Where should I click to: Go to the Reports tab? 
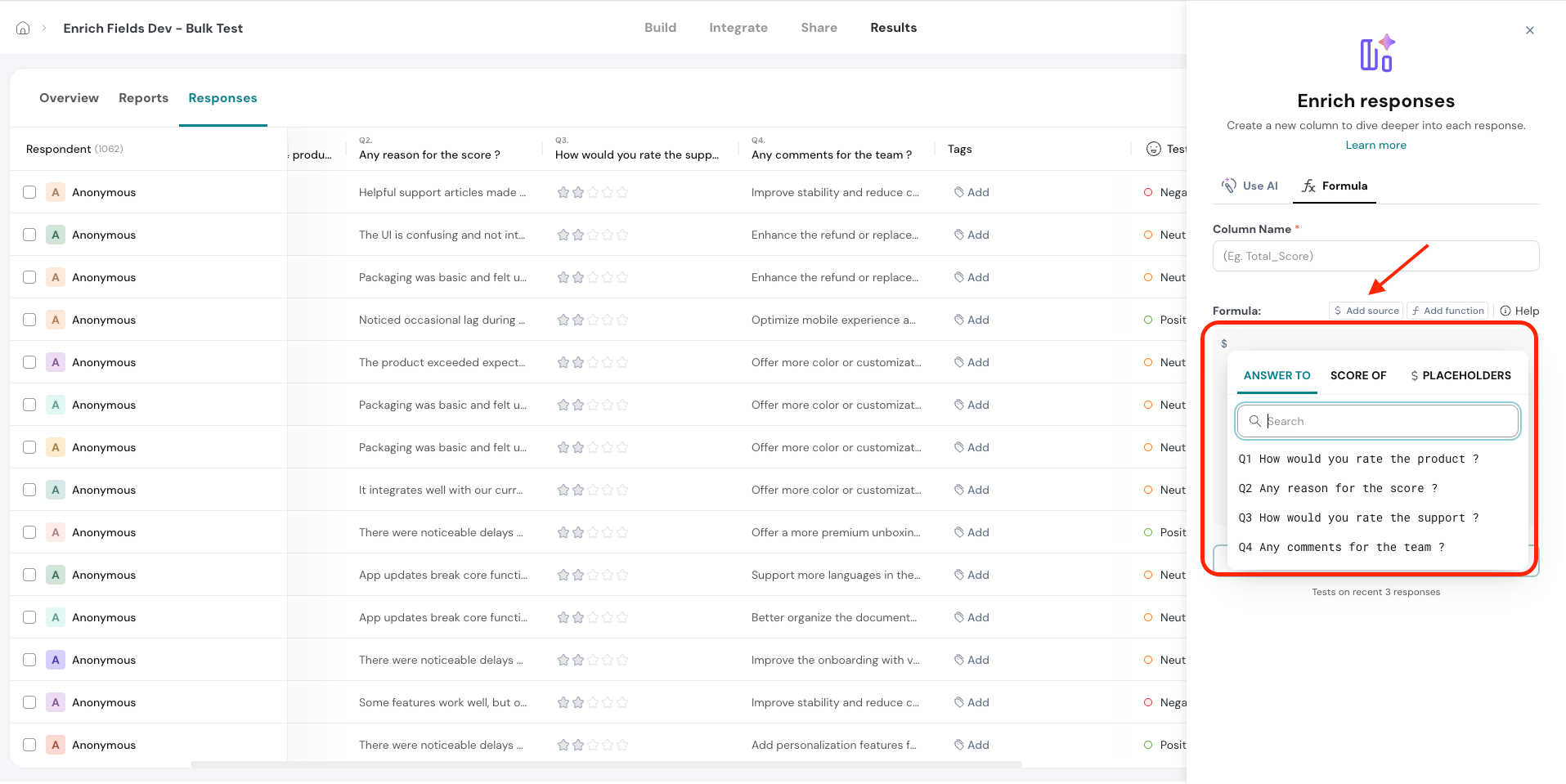(143, 98)
